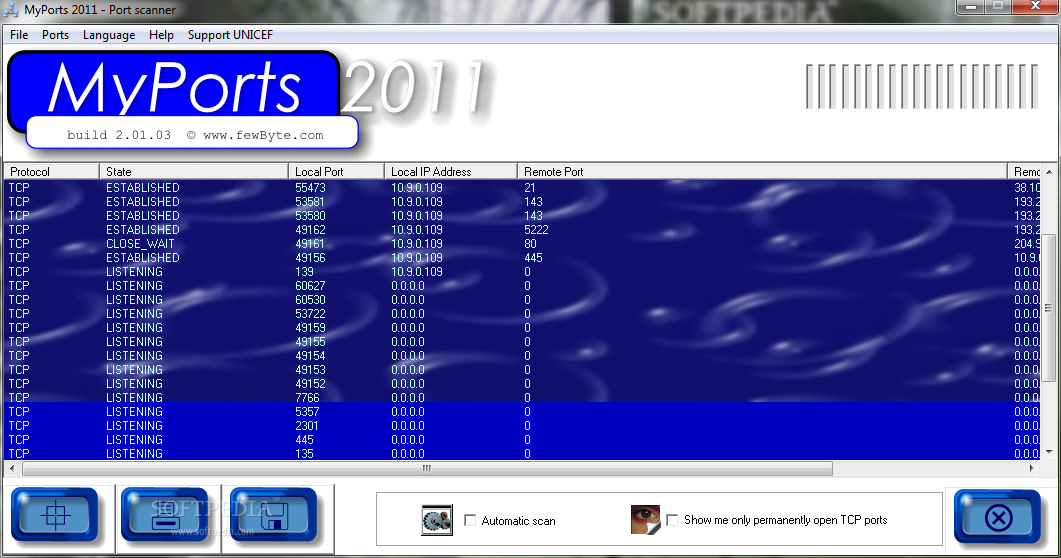This screenshot has height=558, width=1061.
Task: Click the ESTABLISHED state in port 49162 row
Action: [x=143, y=229]
